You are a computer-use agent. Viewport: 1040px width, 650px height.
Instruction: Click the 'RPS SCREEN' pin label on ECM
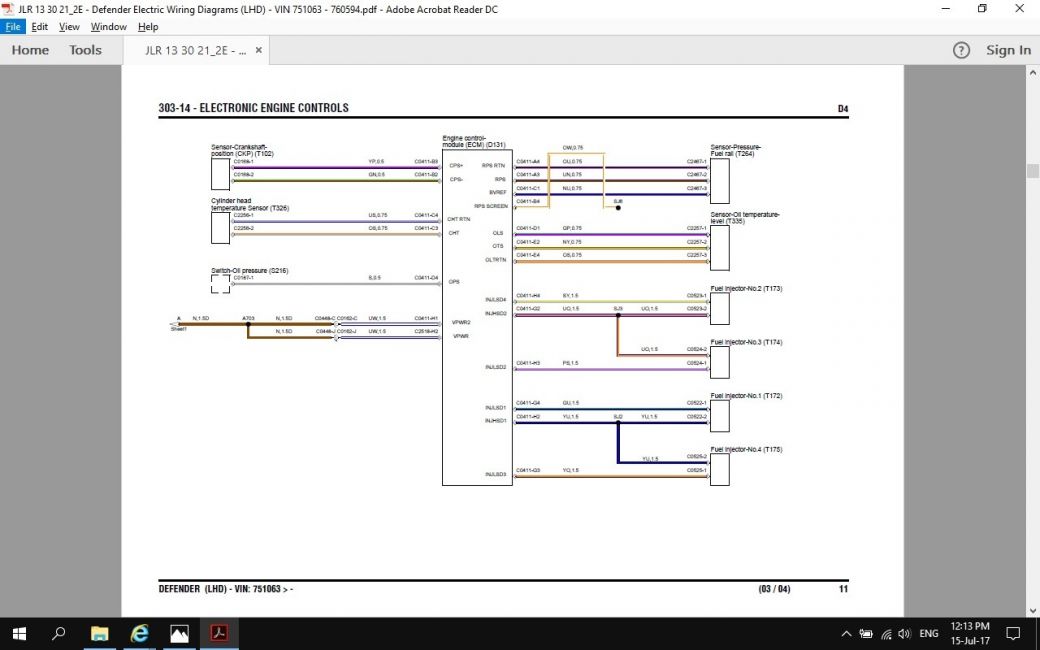tap(491, 206)
